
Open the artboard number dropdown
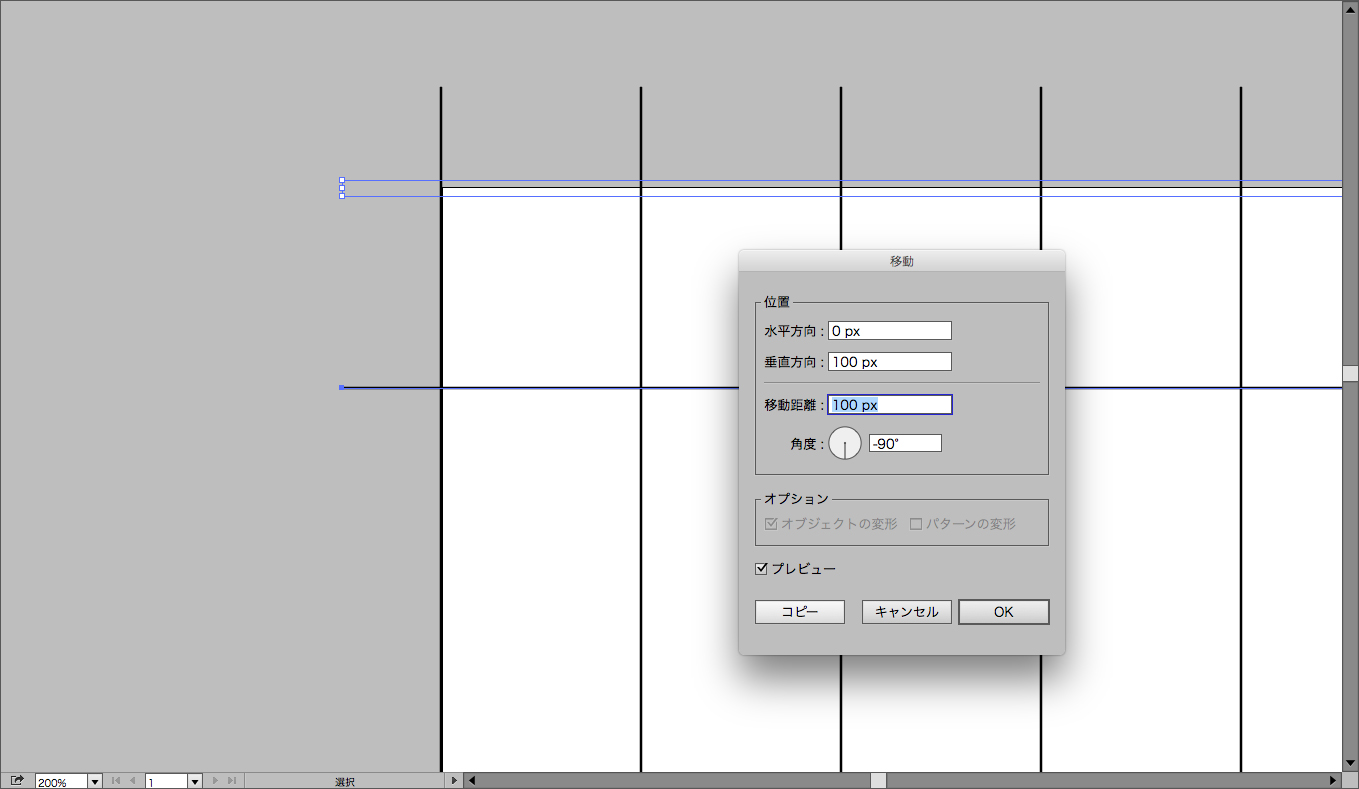pyautogui.click(x=195, y=781)
